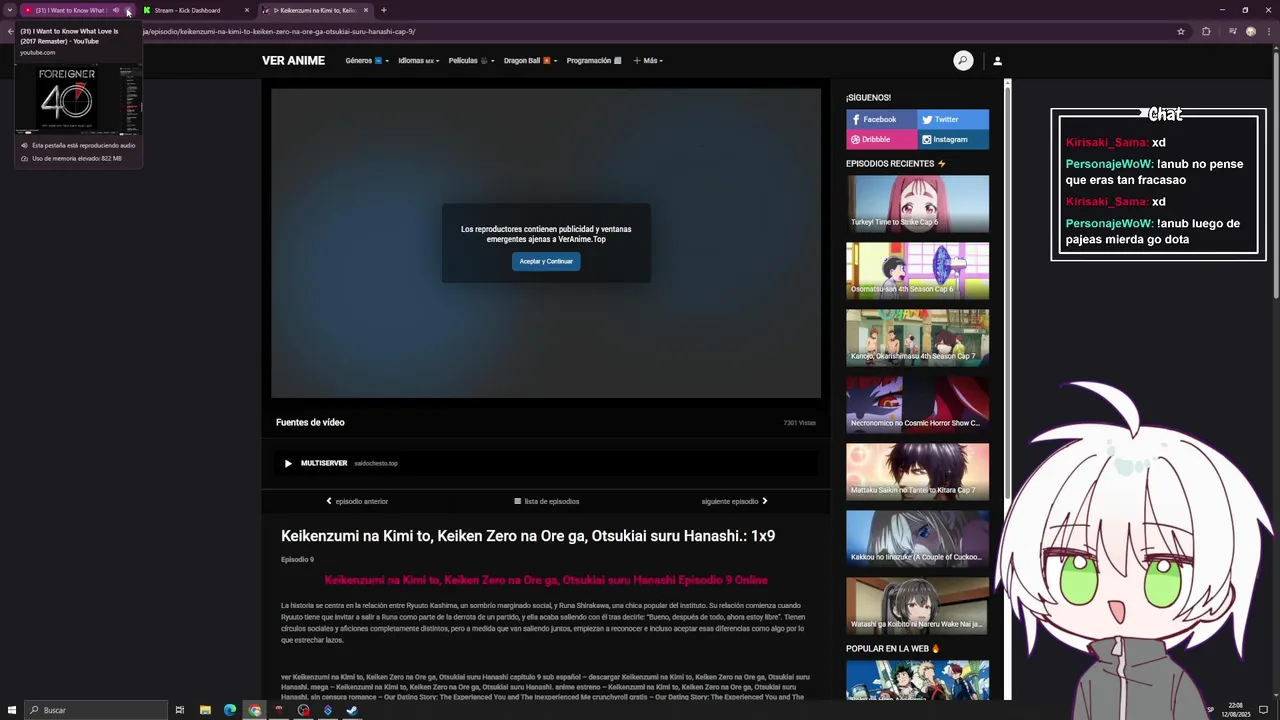Screen dimensions: 1280x720
Task: Go to episodio anterior
Action: 357,501
